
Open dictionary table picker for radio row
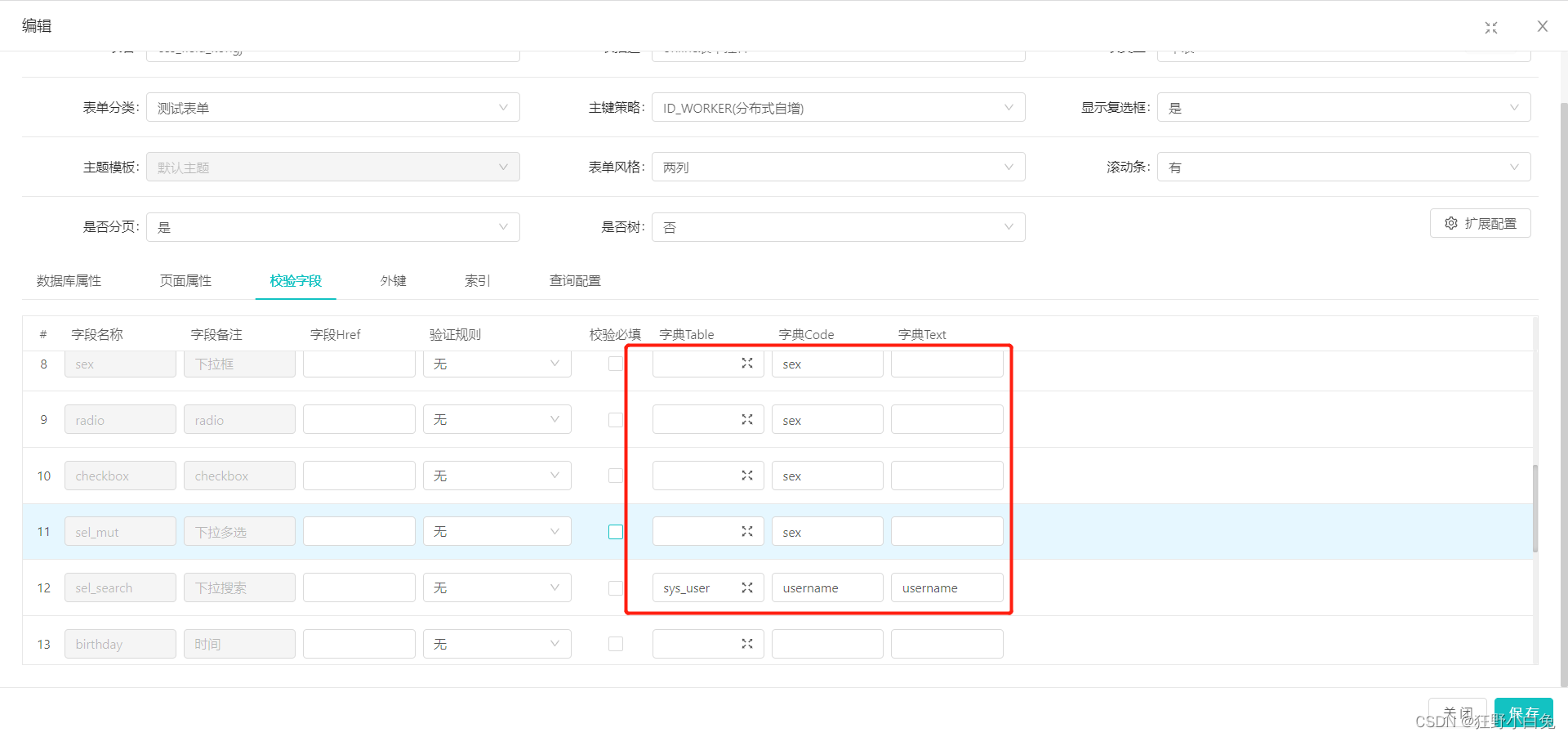pos(746,419)
